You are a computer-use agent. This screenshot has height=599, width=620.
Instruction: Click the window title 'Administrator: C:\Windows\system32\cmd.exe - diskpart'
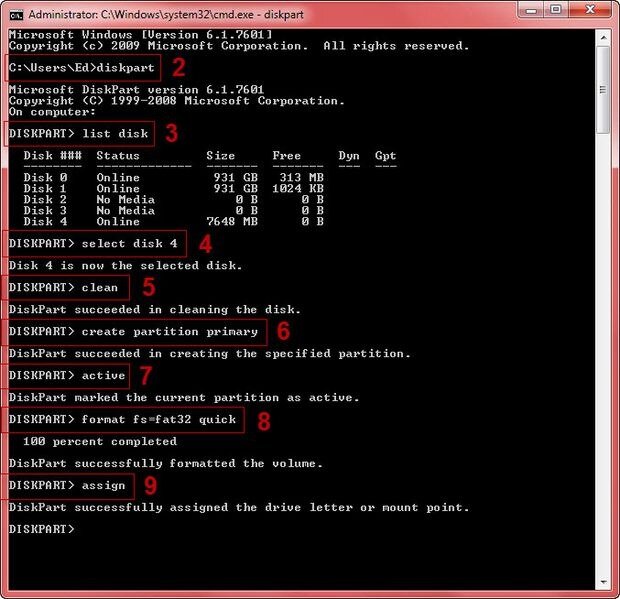pos(166,15)
